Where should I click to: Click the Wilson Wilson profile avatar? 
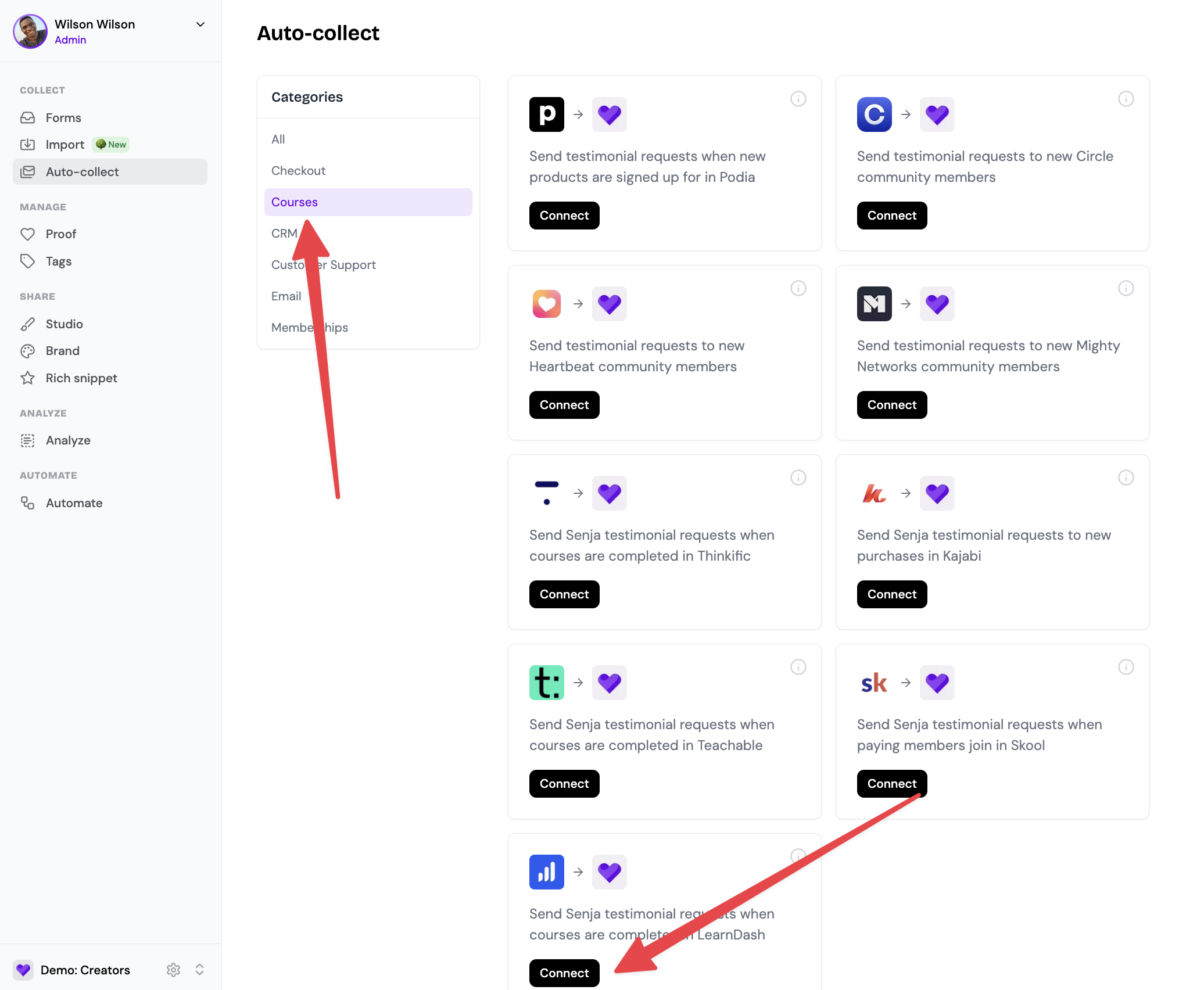(30, 31)
